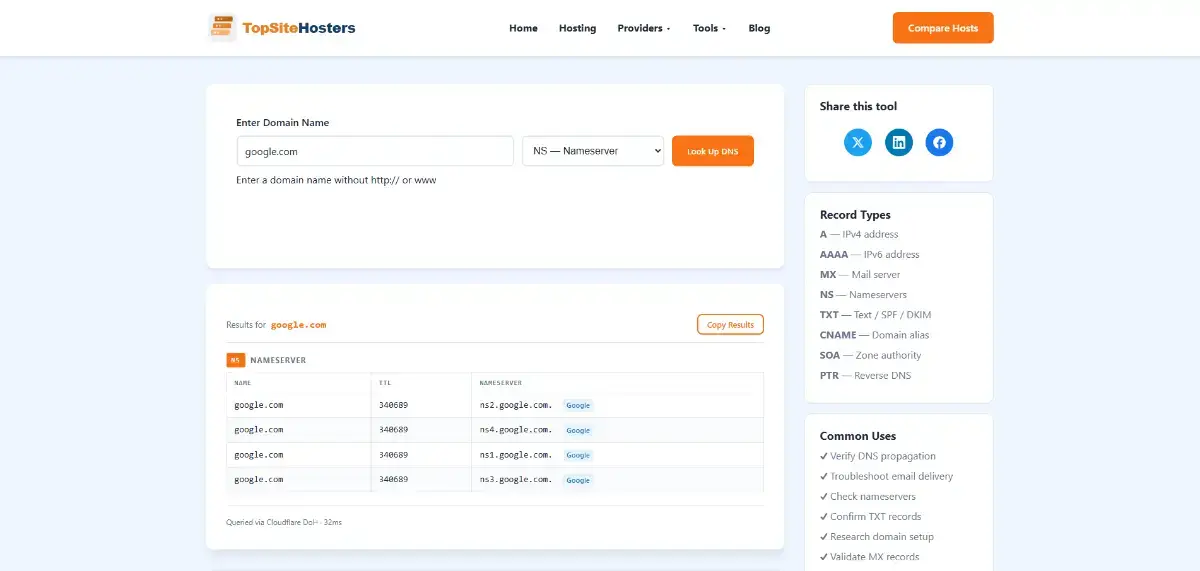This screenshot has height=571, width=1200.
Task: Click the orange NS badge icon
Action: pyautogui.click(x=235, y=360)
